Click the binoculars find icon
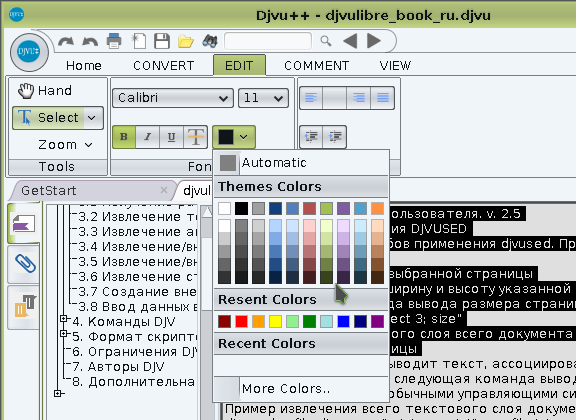576x420 pixels. point(210,41)
